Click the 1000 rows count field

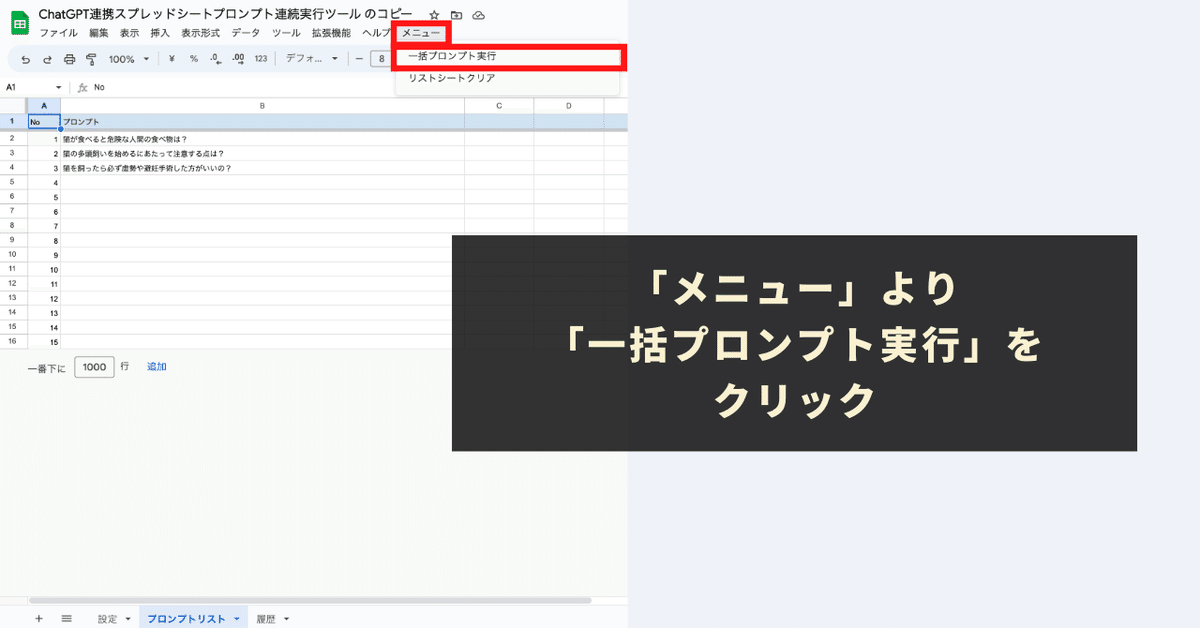point(95,367)
